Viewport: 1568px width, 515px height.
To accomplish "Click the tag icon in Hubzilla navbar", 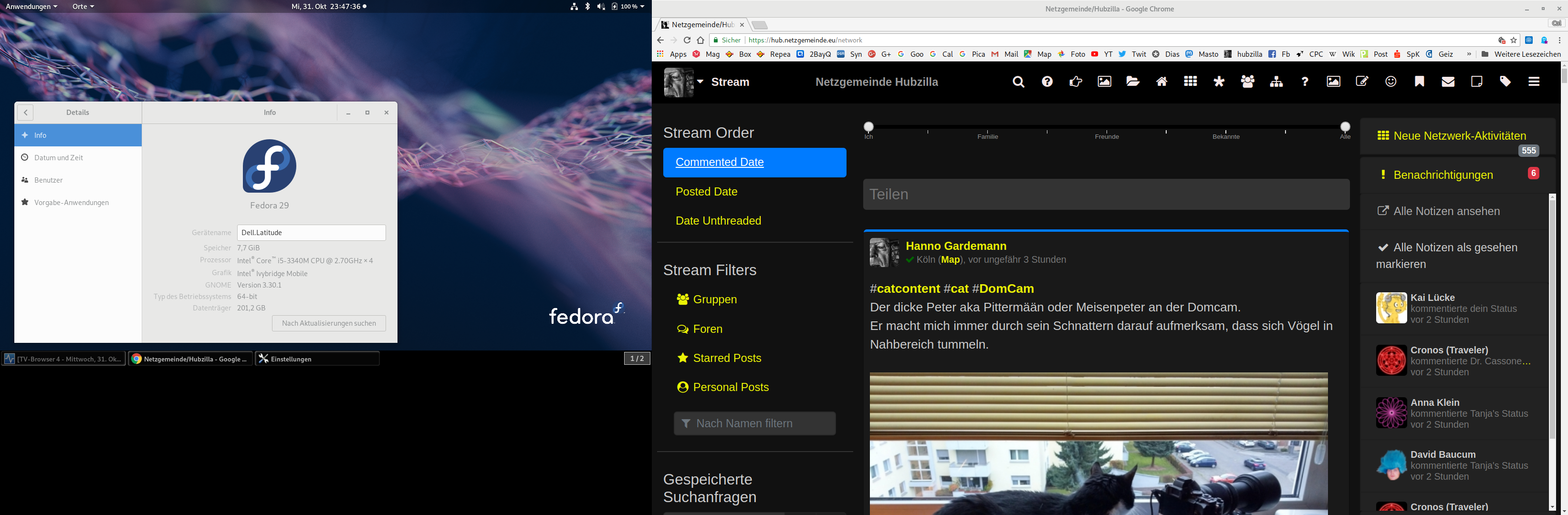I will click(1505, 82).
